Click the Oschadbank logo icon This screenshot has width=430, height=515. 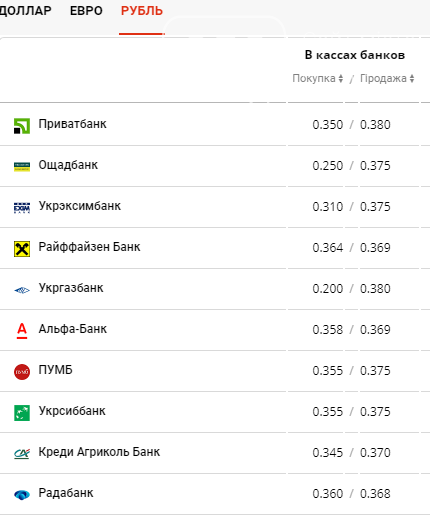22,167
